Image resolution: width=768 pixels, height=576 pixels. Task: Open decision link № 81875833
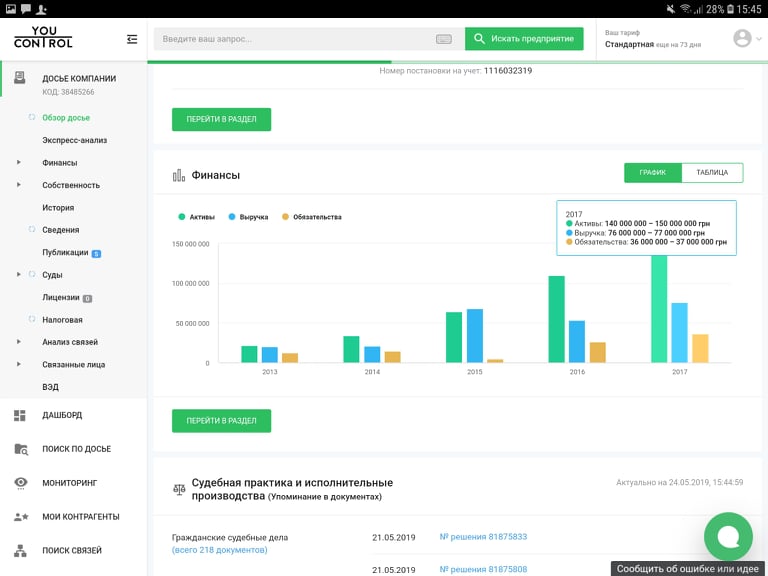click(483, 537)
